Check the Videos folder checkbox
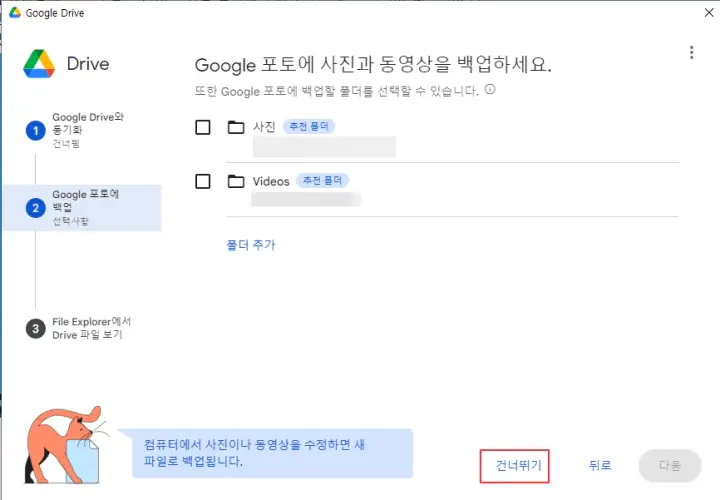 203,181
